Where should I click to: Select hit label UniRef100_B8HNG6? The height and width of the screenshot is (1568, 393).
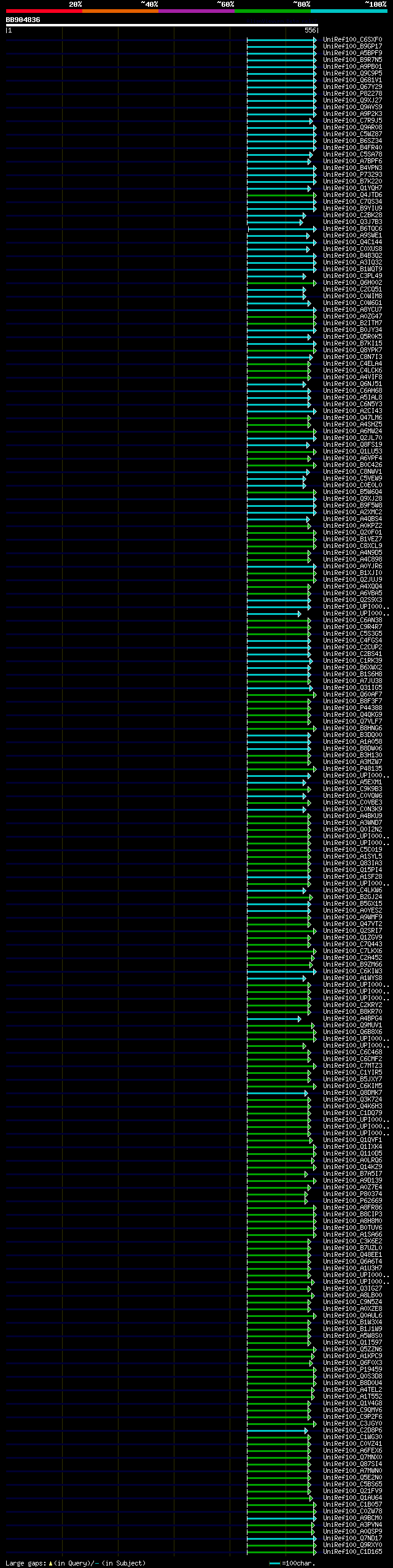coord(352,728)
